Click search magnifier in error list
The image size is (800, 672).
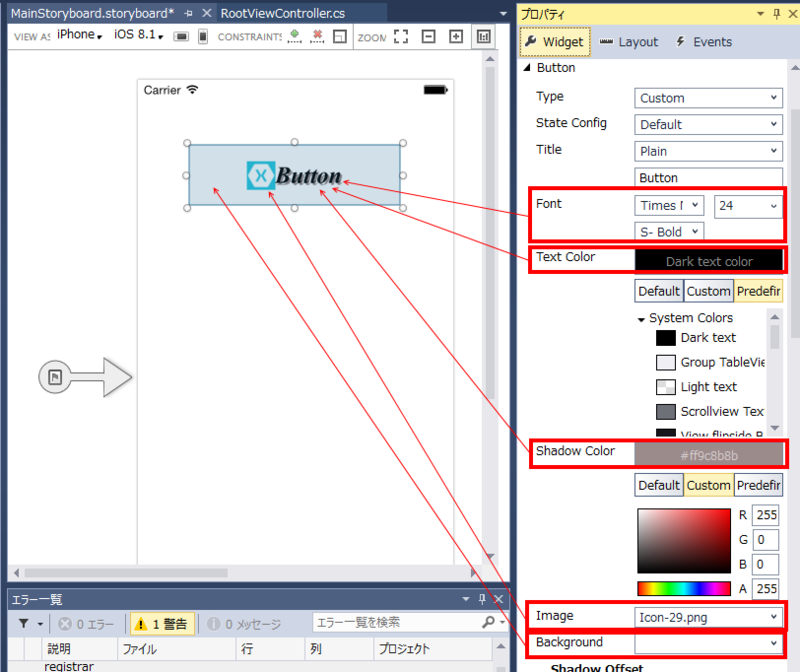[488, 622]
